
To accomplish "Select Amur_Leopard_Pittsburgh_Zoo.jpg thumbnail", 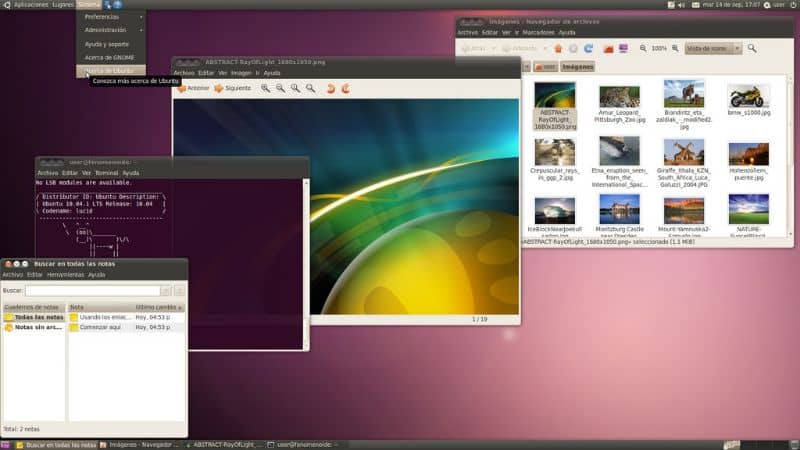I will [619, 96].
